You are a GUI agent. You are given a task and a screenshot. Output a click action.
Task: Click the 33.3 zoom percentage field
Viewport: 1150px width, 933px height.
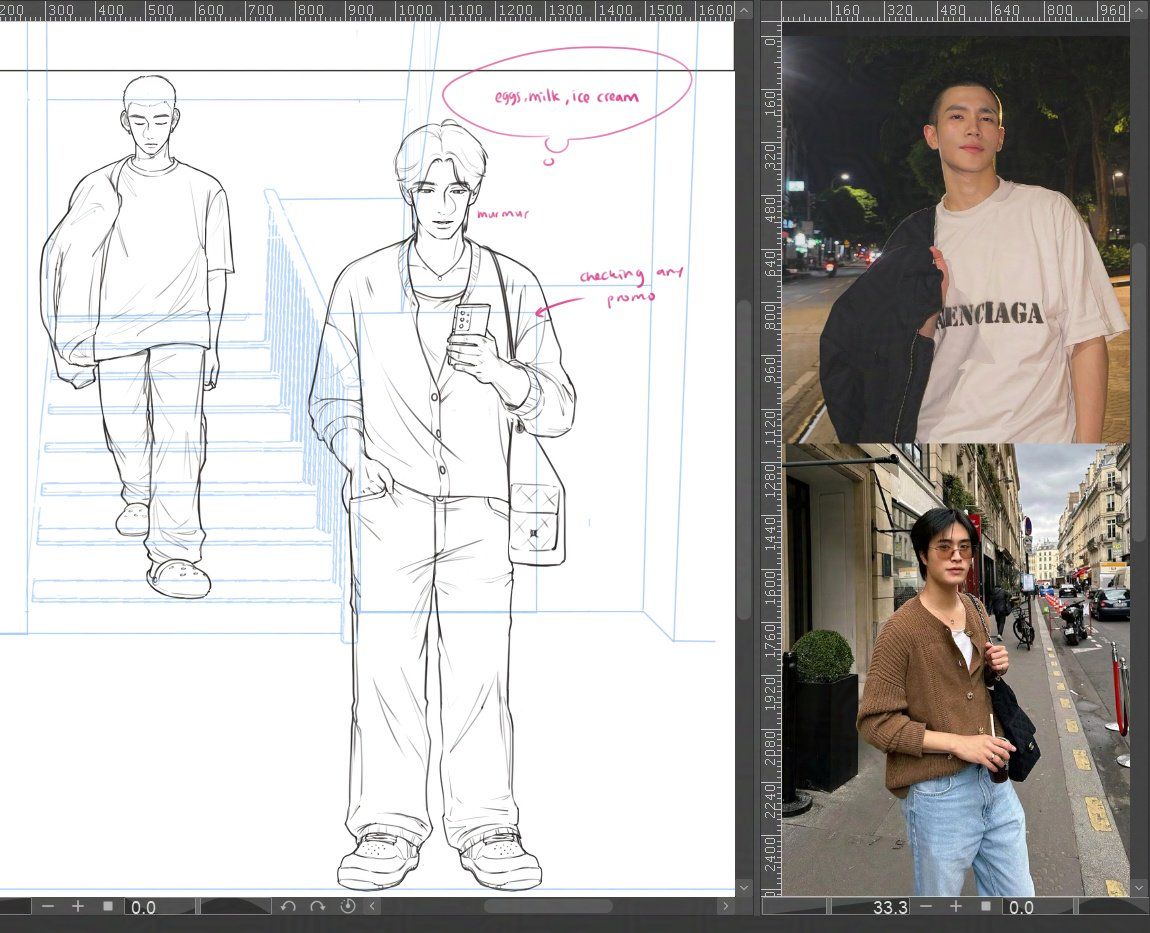(x=868, y=907)
